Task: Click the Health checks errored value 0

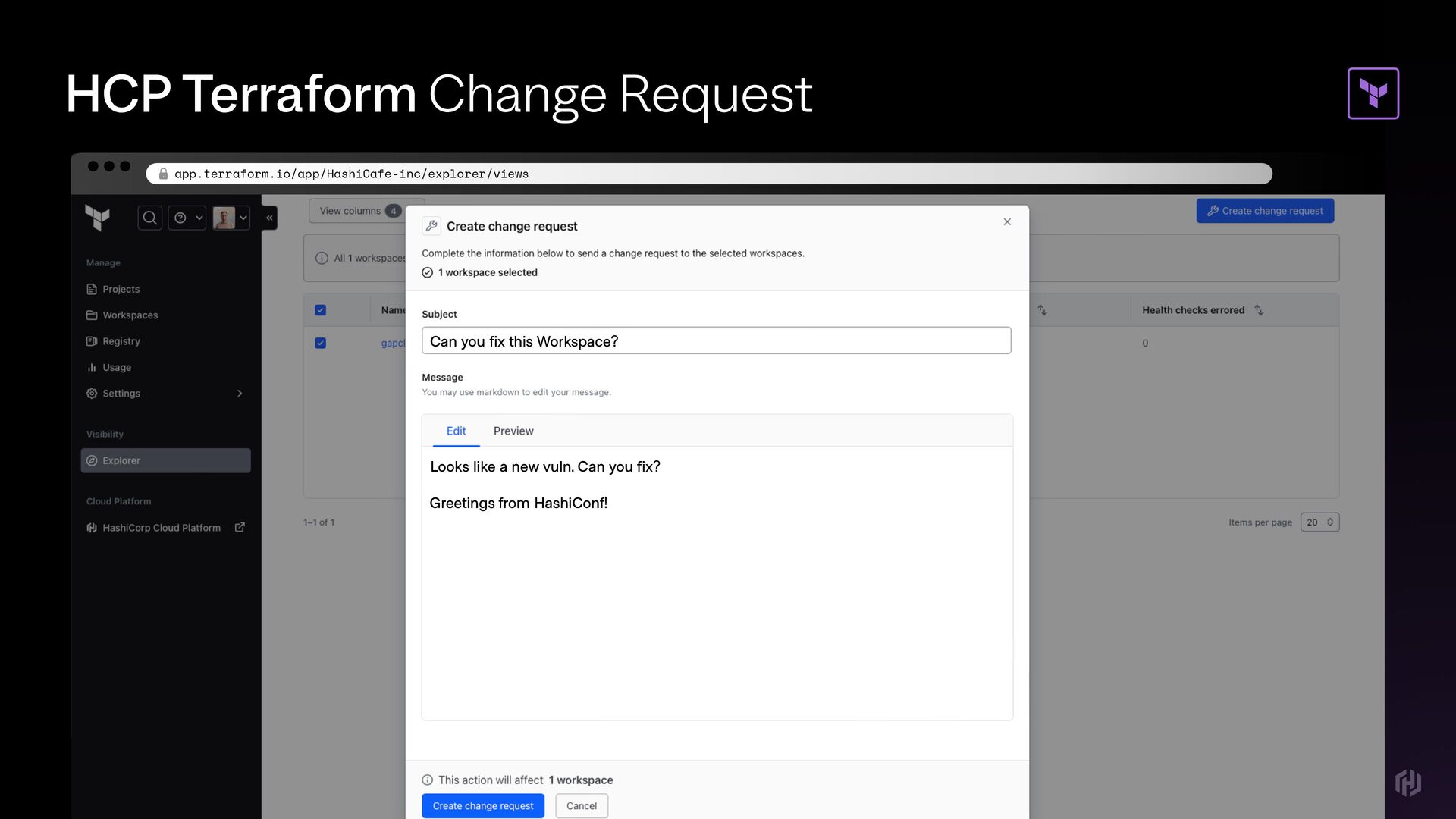Action: 1145,344
